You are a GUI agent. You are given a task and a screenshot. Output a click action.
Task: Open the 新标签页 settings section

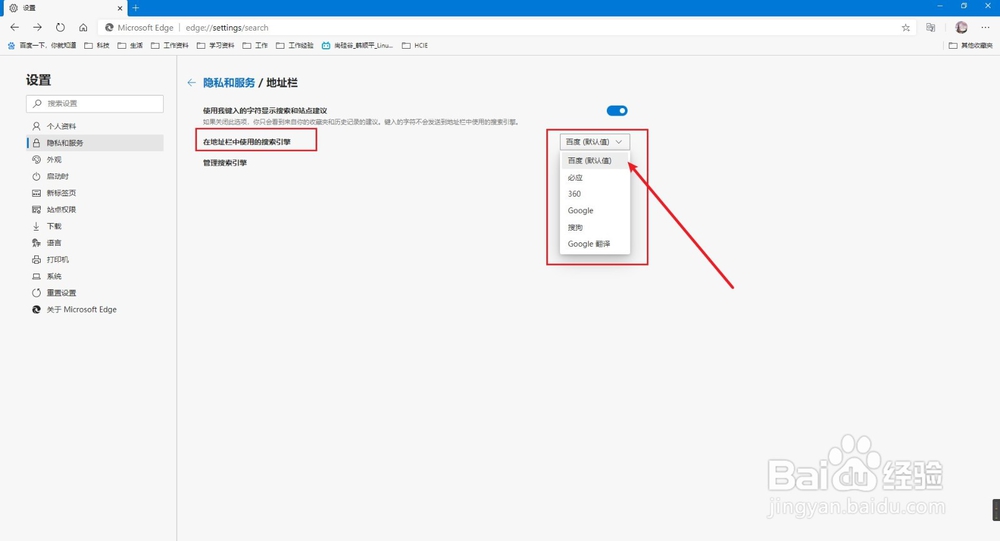pyautogui.click(x=95, y=193)
